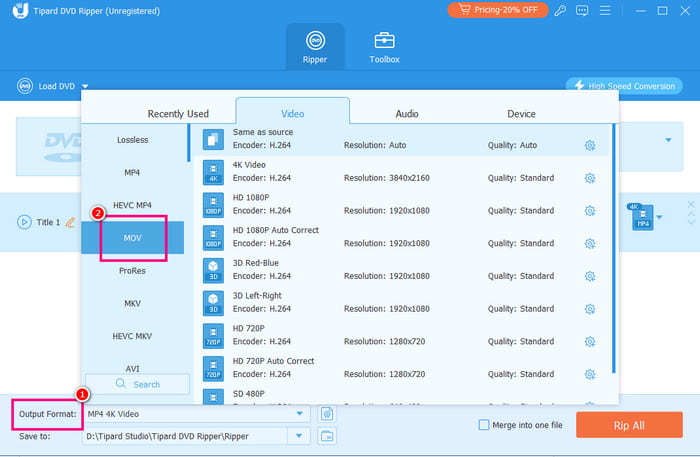
Task: Choose the SD 480P preset icon
Action: coord(213,397)
